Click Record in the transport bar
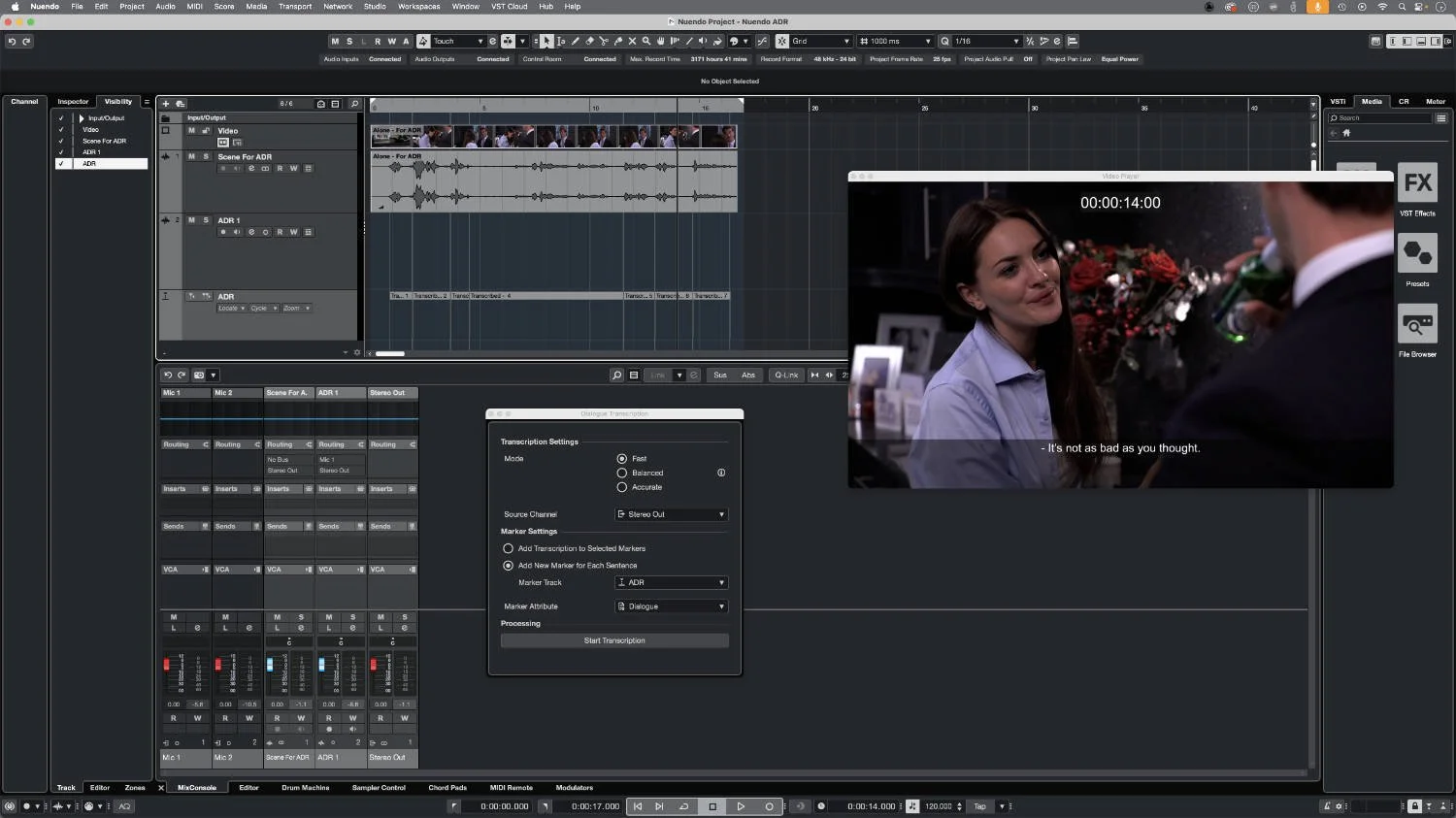 pos(769,806)
